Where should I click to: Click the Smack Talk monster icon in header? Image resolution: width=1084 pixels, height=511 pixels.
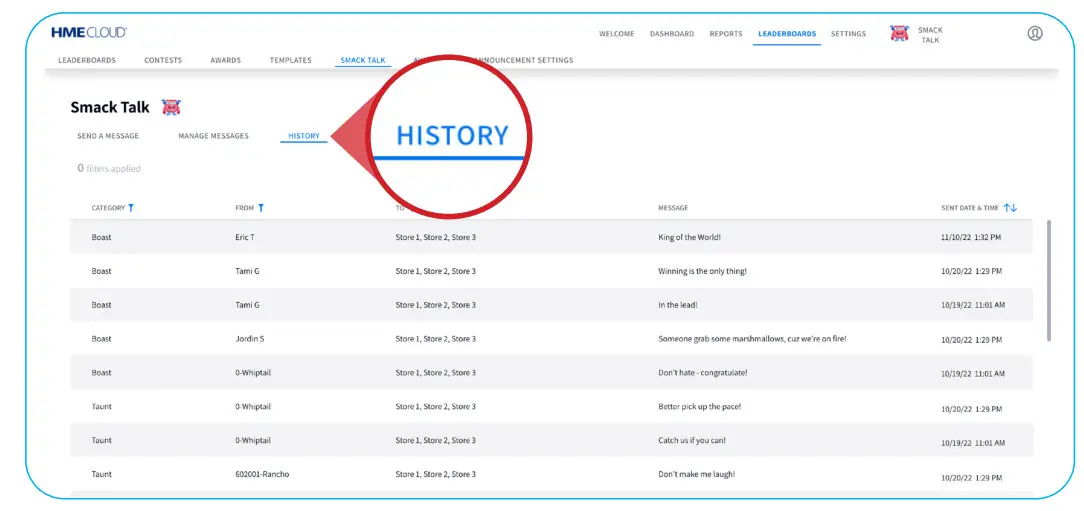899,33
